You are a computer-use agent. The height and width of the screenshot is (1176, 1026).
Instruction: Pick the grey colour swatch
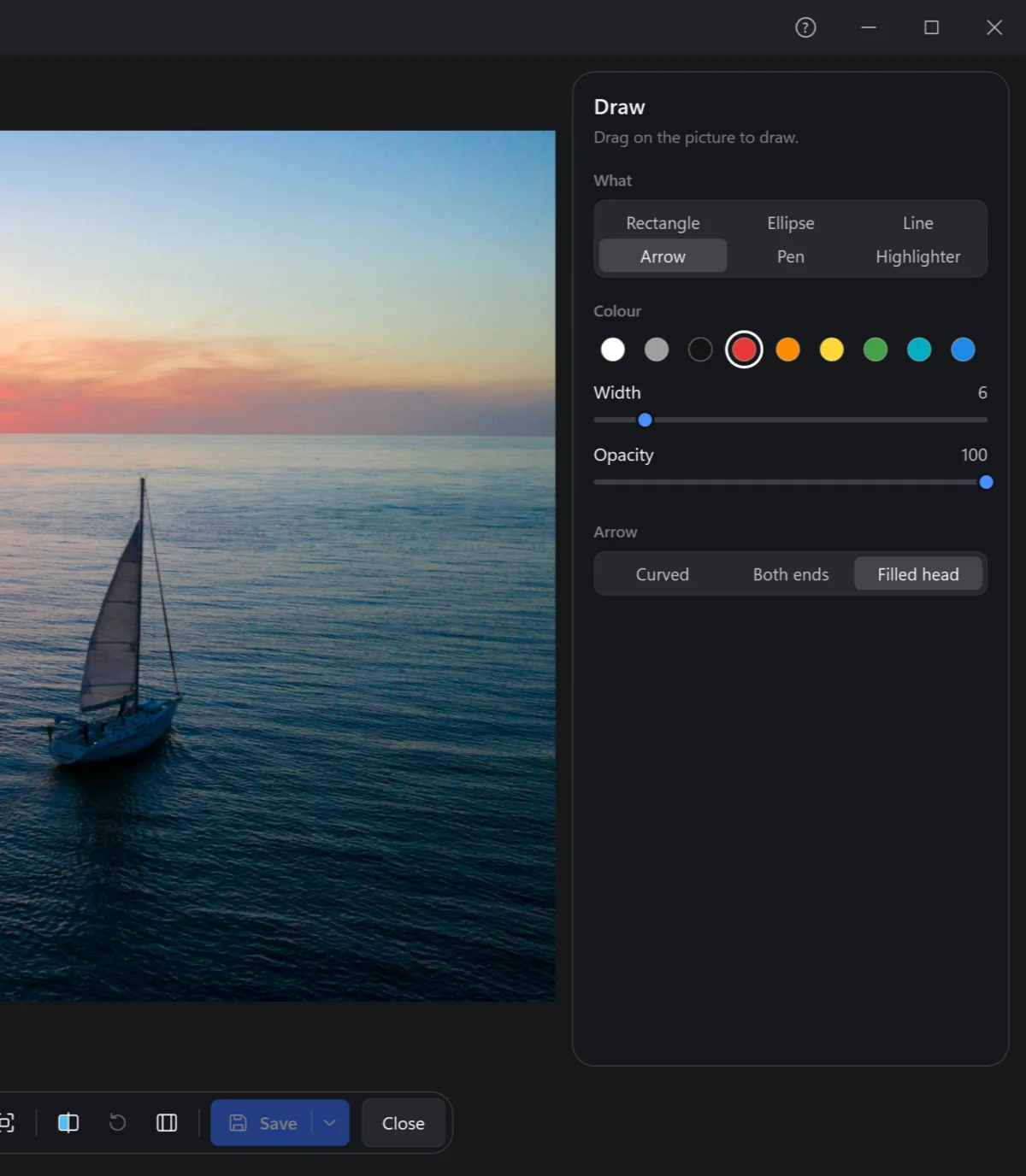(657, 350)
